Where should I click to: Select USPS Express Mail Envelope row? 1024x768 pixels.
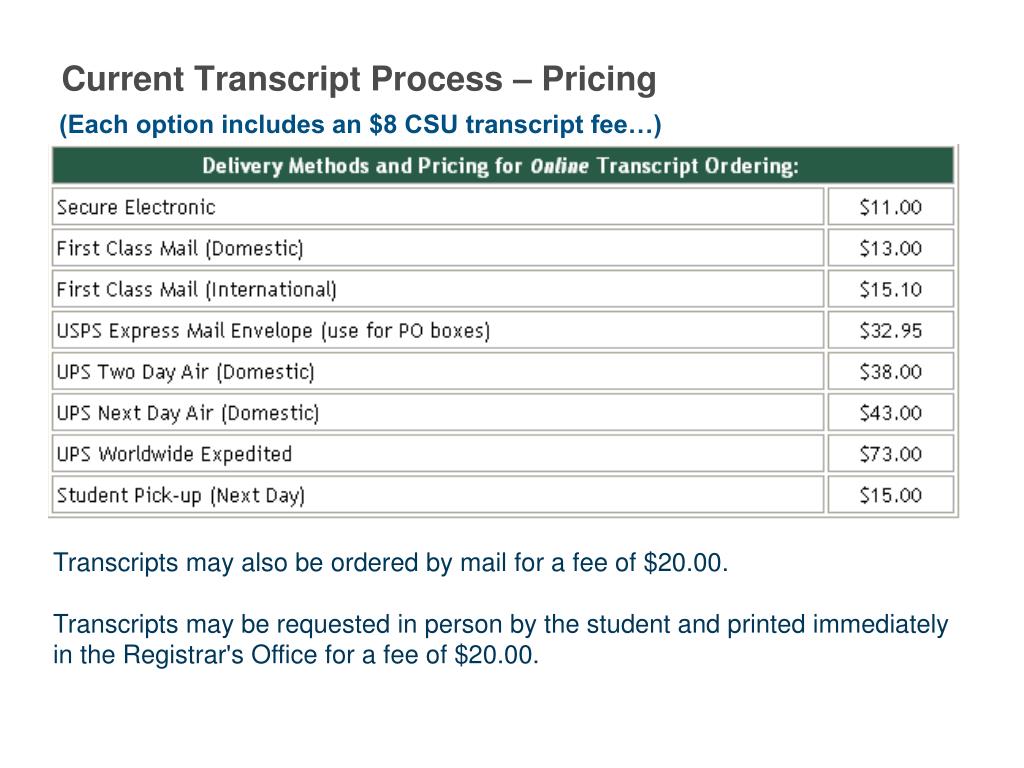point(273,330)
